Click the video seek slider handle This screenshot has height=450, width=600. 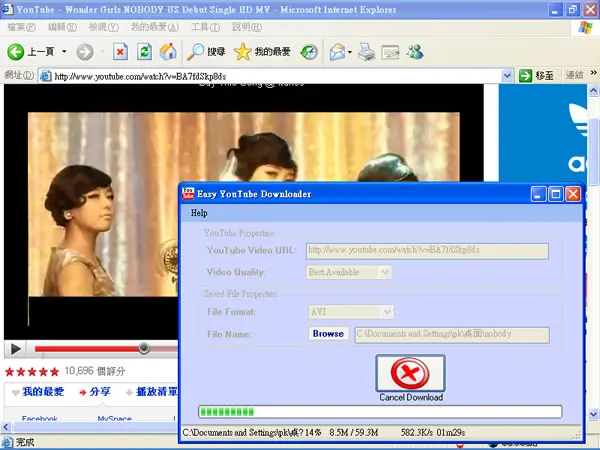(x=144, y=348)
